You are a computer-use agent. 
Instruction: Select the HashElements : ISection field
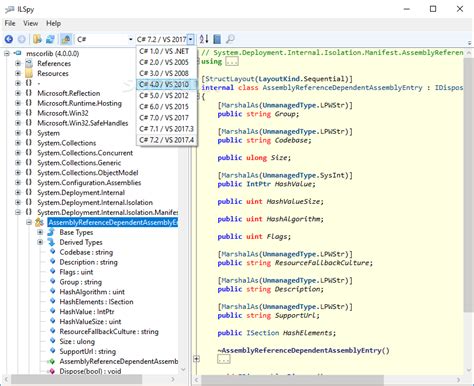[96, 302]
